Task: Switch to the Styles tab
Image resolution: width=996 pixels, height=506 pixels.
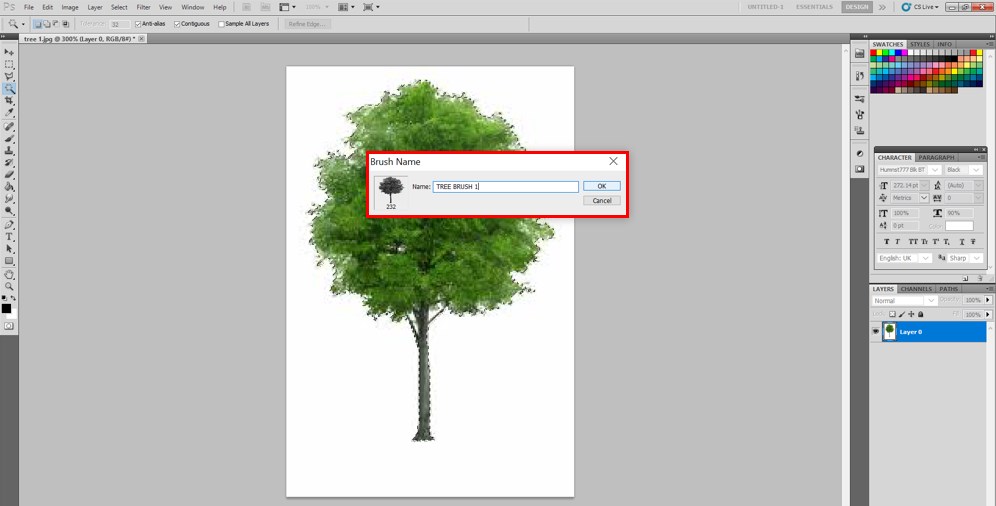Action: pos(919,44)
